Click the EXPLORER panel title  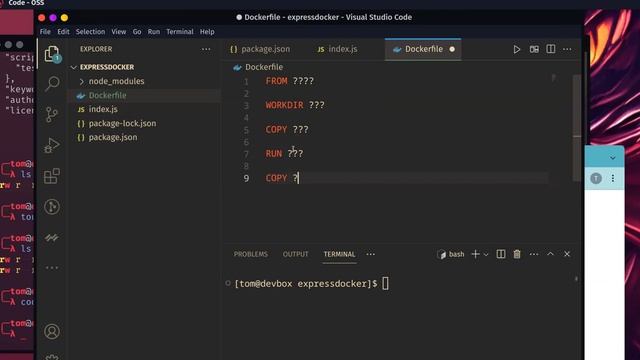coord(96,49)
